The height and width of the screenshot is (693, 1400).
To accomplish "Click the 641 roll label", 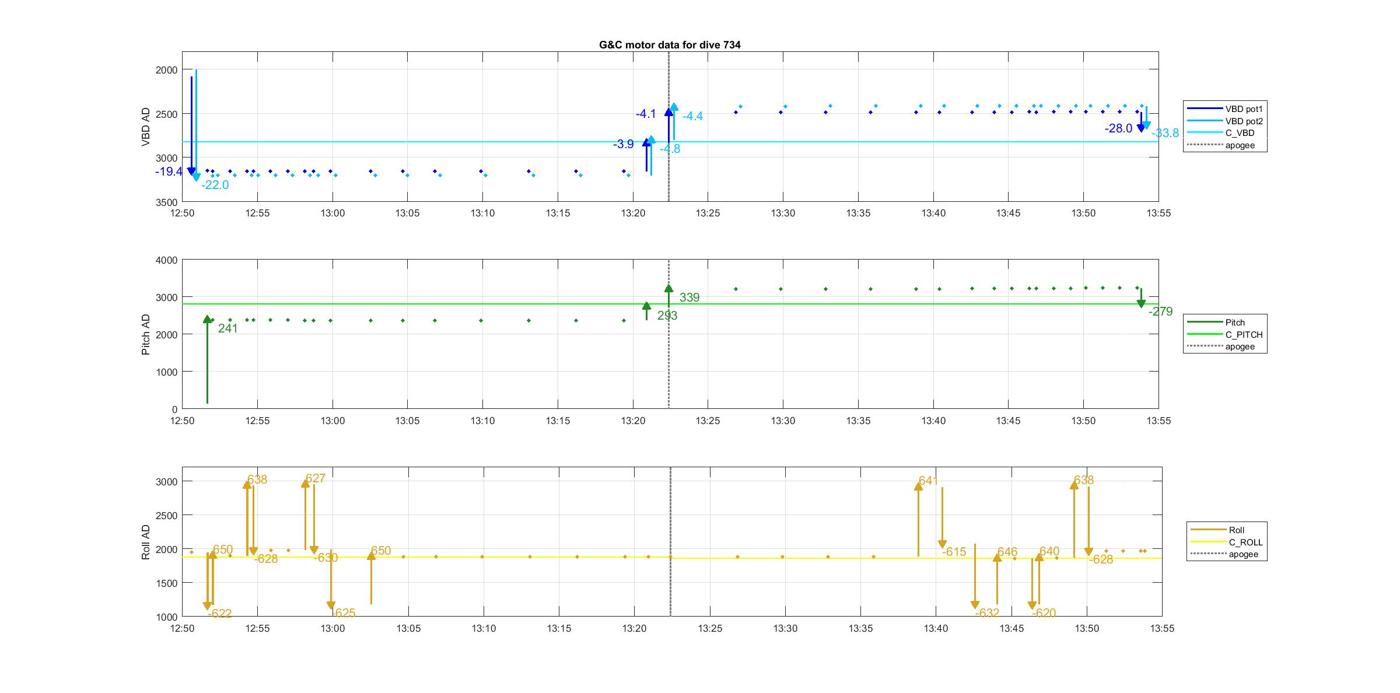I will pos(928,481).
